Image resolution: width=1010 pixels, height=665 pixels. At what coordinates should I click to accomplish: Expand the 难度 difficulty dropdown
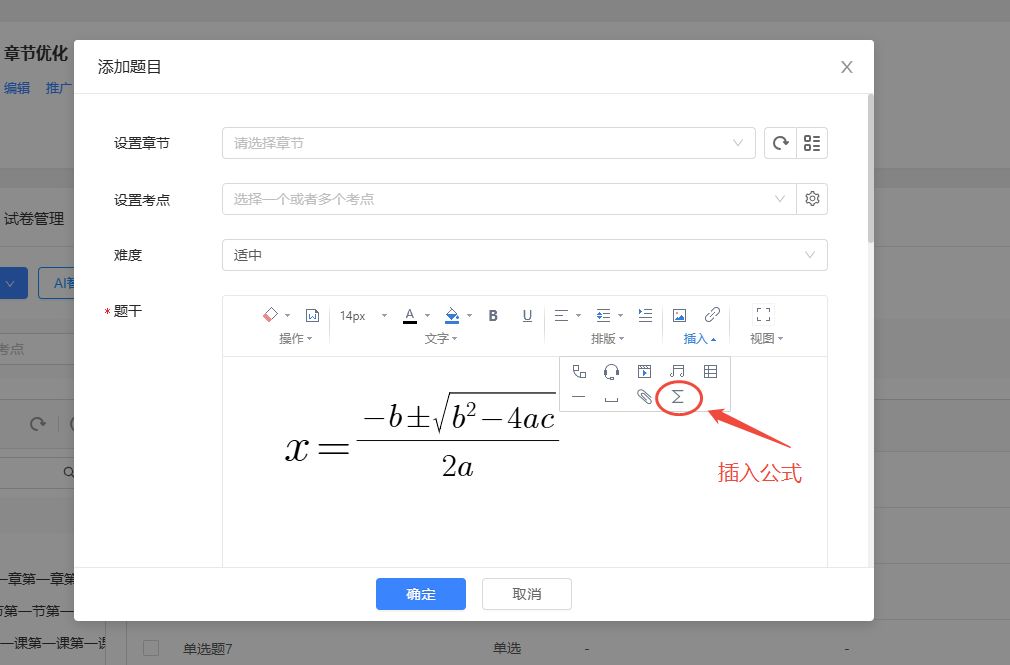click(x=524, y=255)
